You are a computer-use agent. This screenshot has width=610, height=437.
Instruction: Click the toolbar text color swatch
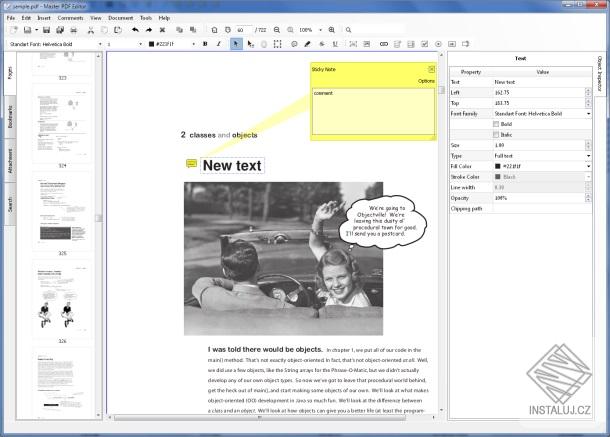[151, 44]
